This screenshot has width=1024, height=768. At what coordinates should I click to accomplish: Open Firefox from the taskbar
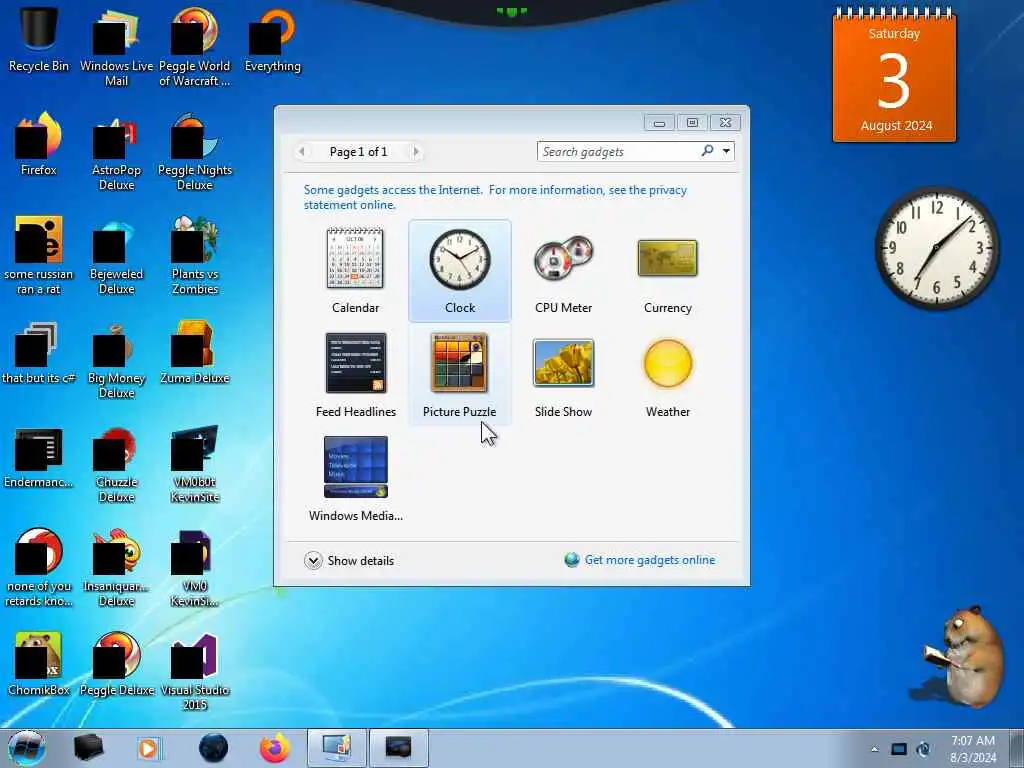click(x=275, y=748)
